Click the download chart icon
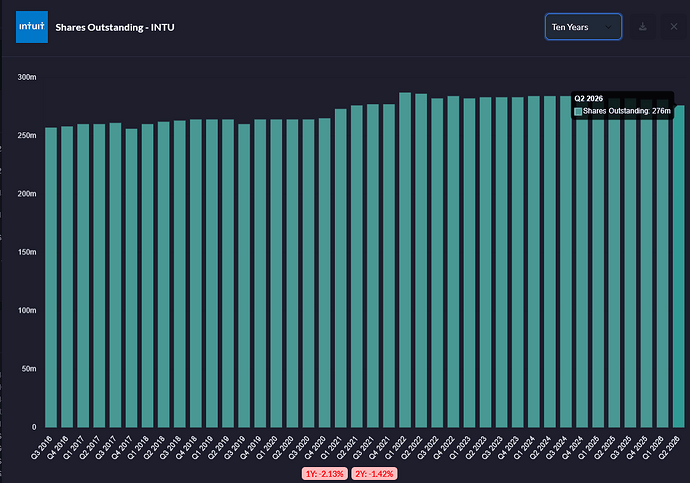 point(642,27)
